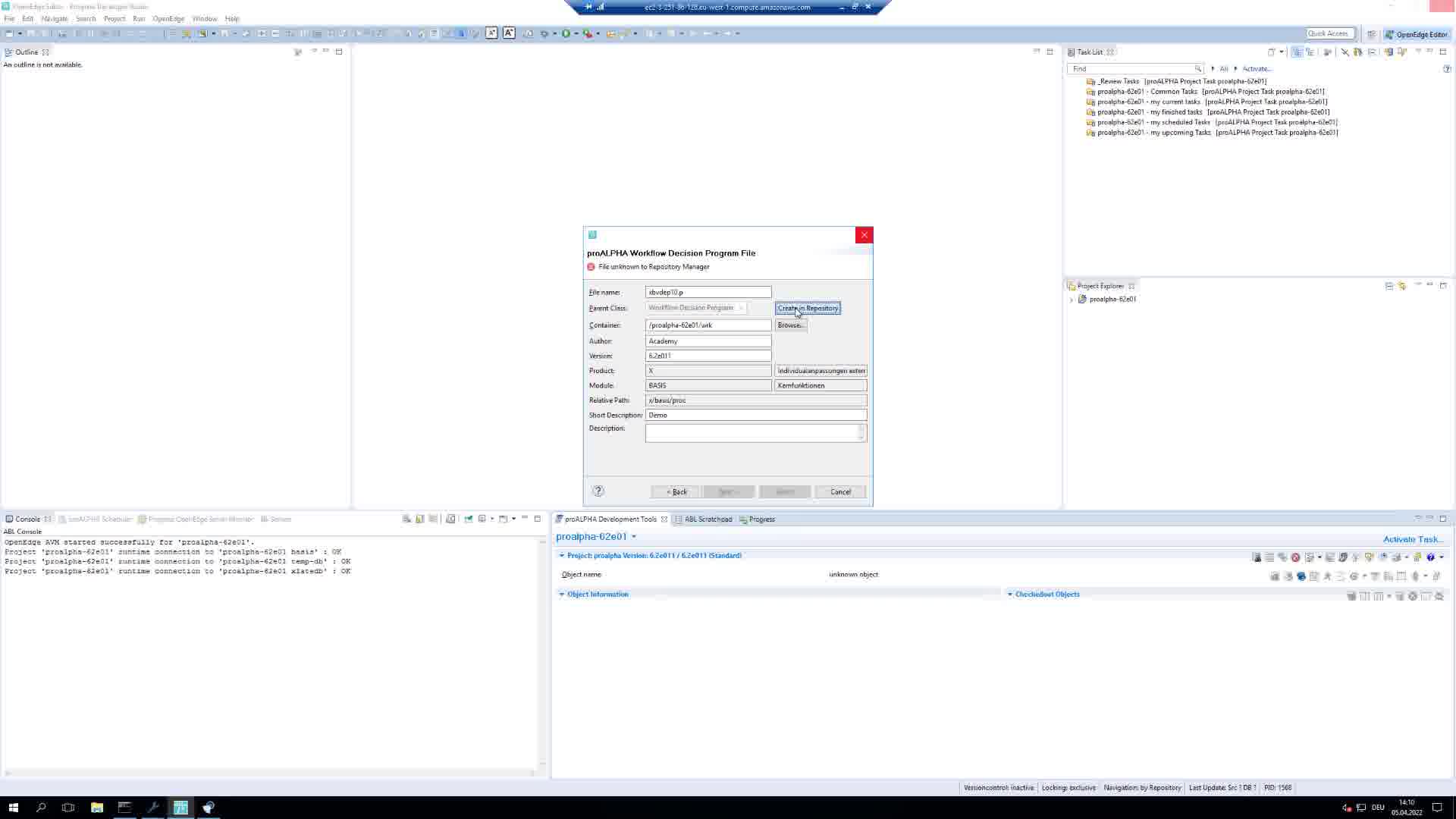Click the Debug bug toolbar icon
This screenshot has height=819, width=1456.
[544, 33]
